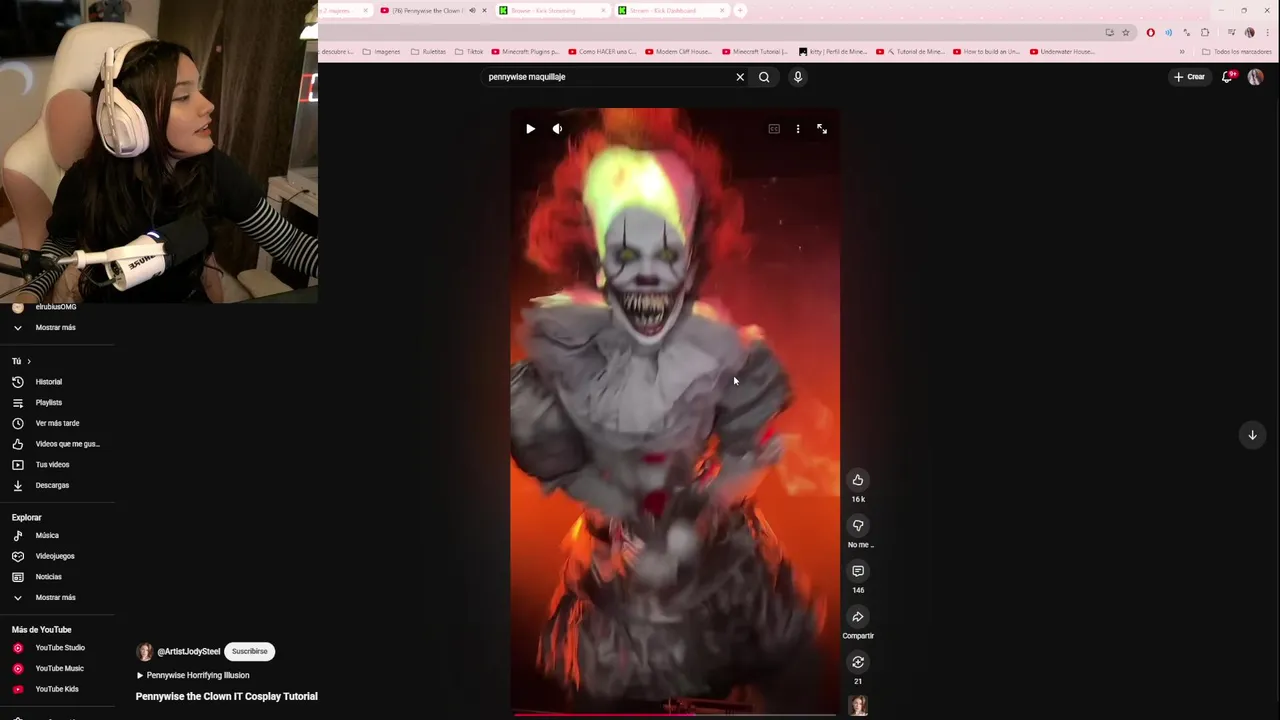Open Modern Cliff House bookmark
The width and height of the screenshot is (1280, 720).
click(x=679, y=52)
